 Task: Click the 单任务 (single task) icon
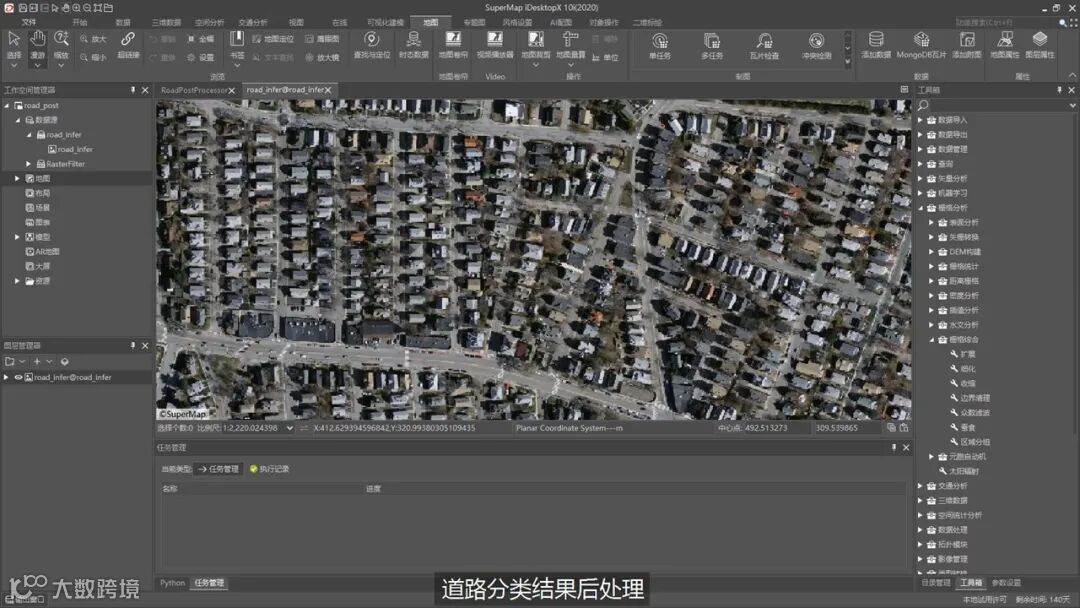660,42
